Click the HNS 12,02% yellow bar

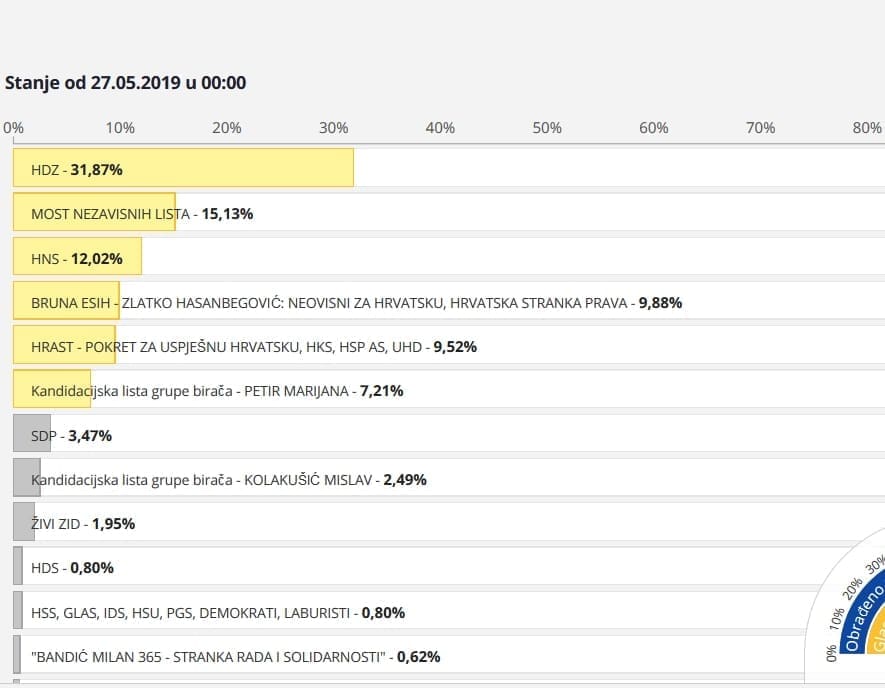pyautogui.click(x=77, y=257)
